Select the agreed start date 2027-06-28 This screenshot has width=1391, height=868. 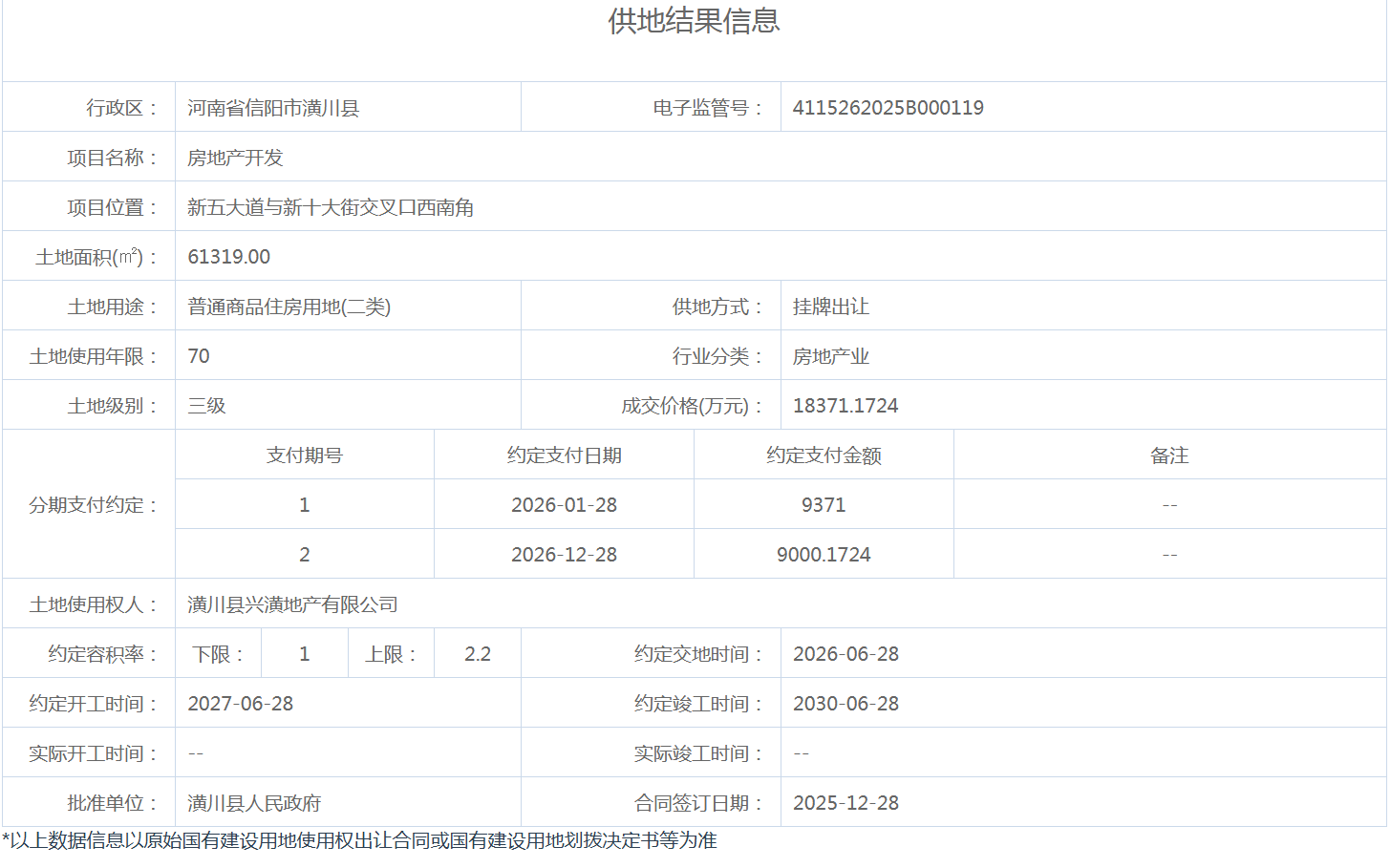241,704
